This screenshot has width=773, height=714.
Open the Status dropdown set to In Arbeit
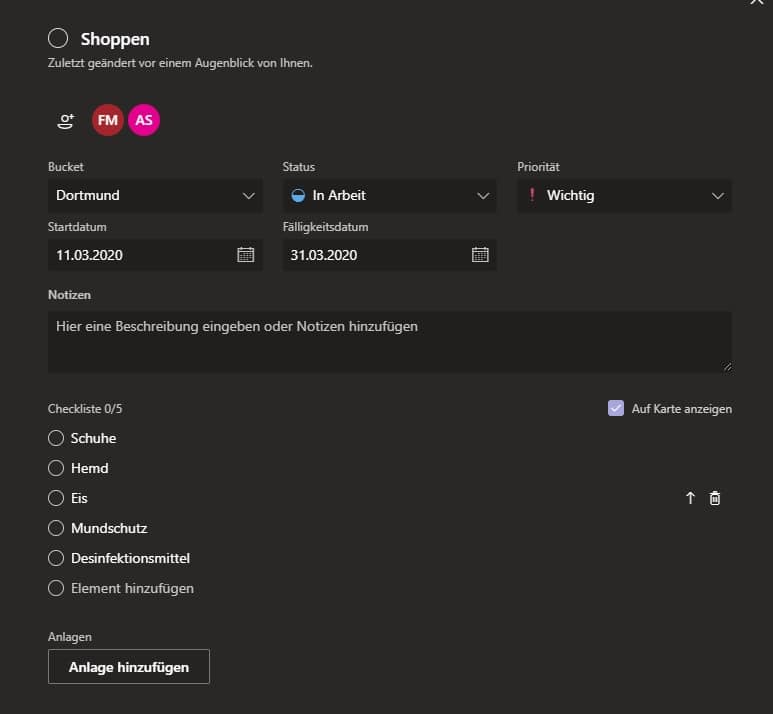[389, 196]
